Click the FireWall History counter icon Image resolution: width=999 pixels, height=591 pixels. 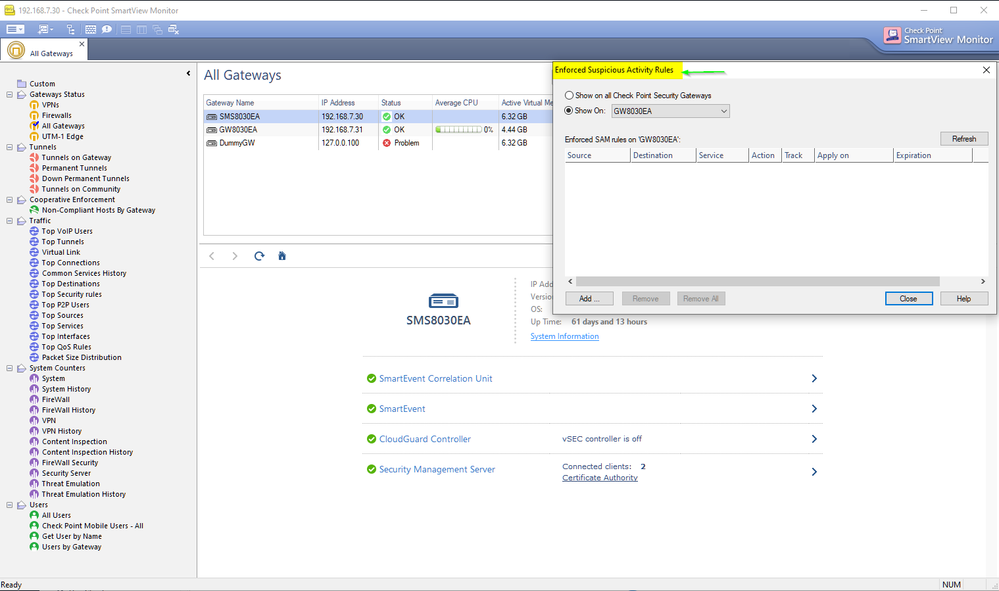tap(34, 410)
